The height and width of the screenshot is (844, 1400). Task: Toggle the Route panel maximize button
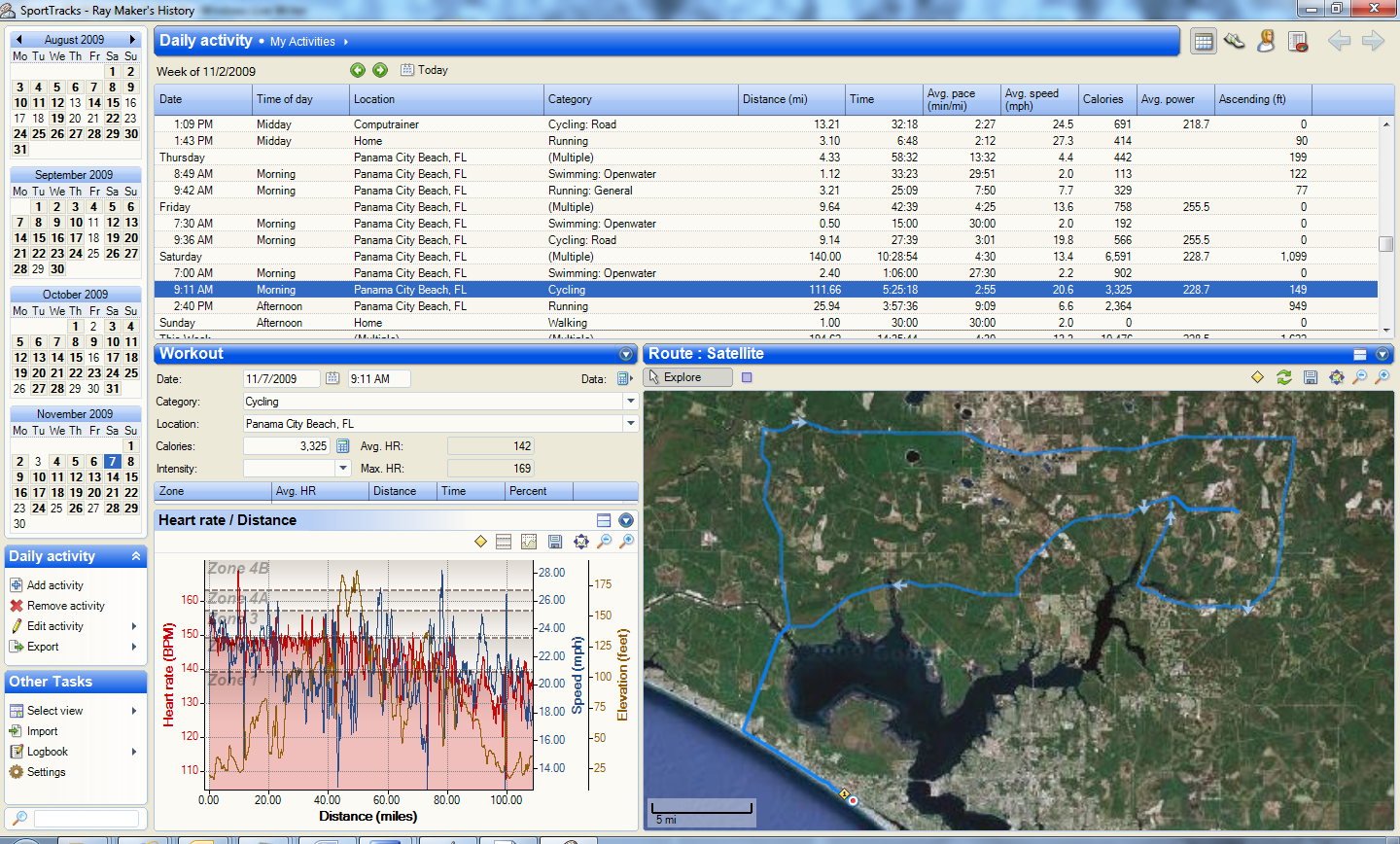1360,354
